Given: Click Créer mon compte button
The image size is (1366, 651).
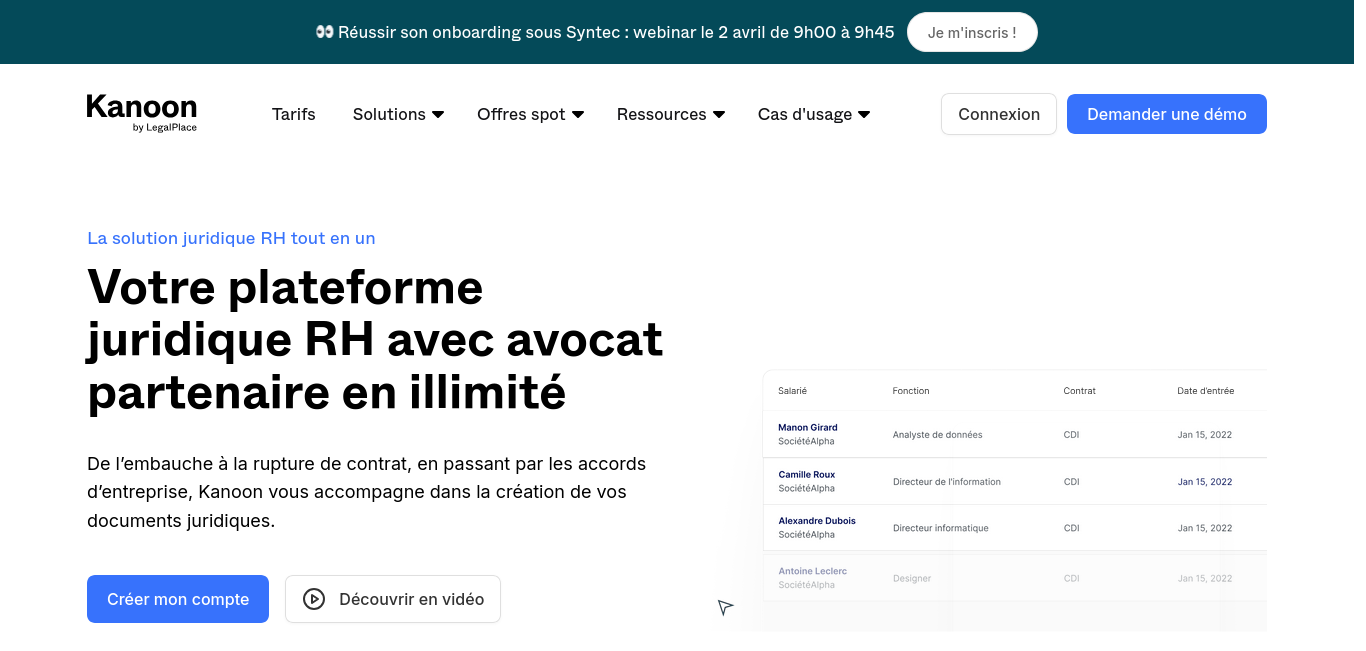Looking at the screenshot, I should (x=178, y=599).
